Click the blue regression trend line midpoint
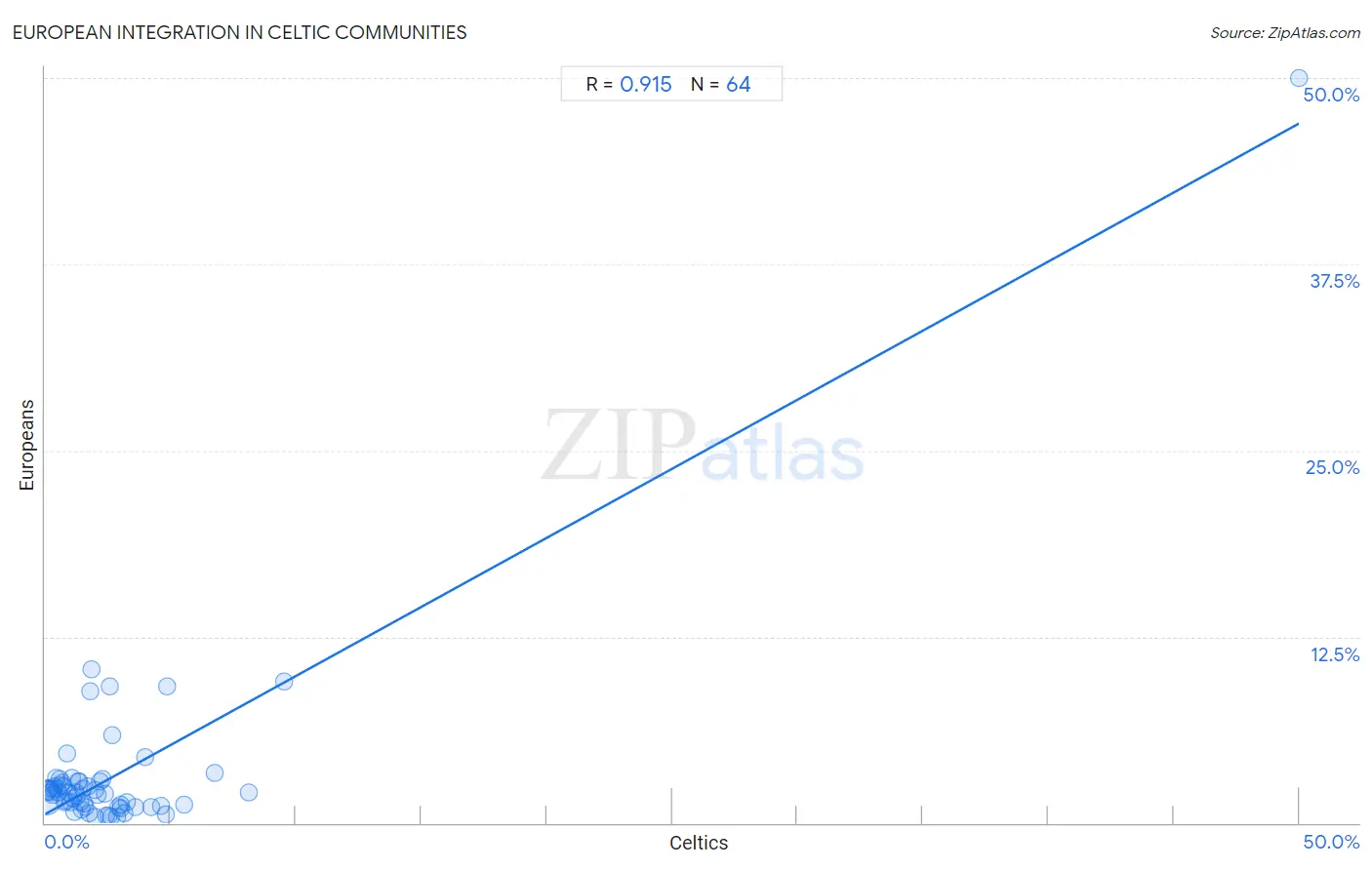Screen dimensions: 1372x870 pos(671,469)
